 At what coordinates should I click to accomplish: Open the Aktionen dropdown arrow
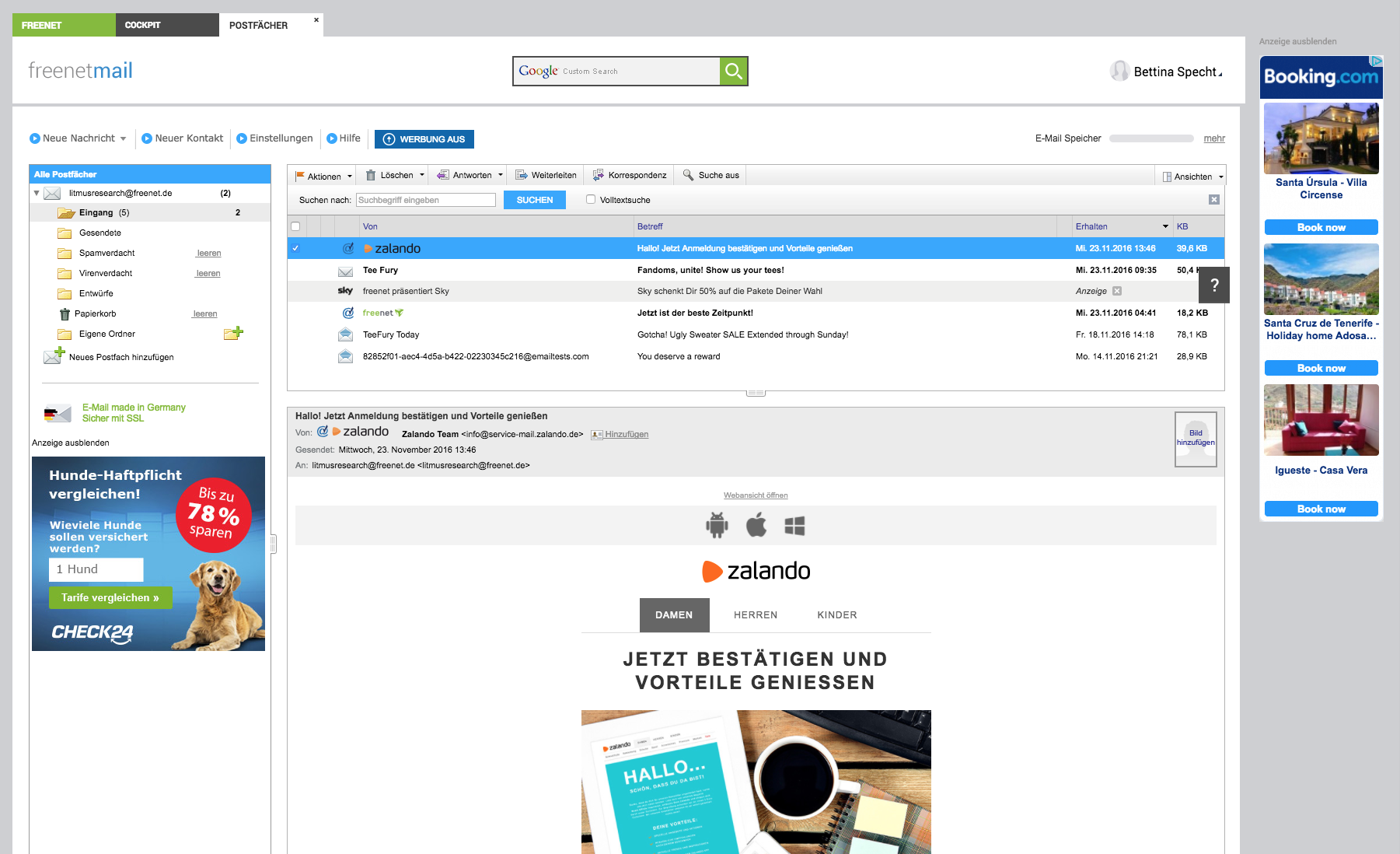(x=350, y=177)
